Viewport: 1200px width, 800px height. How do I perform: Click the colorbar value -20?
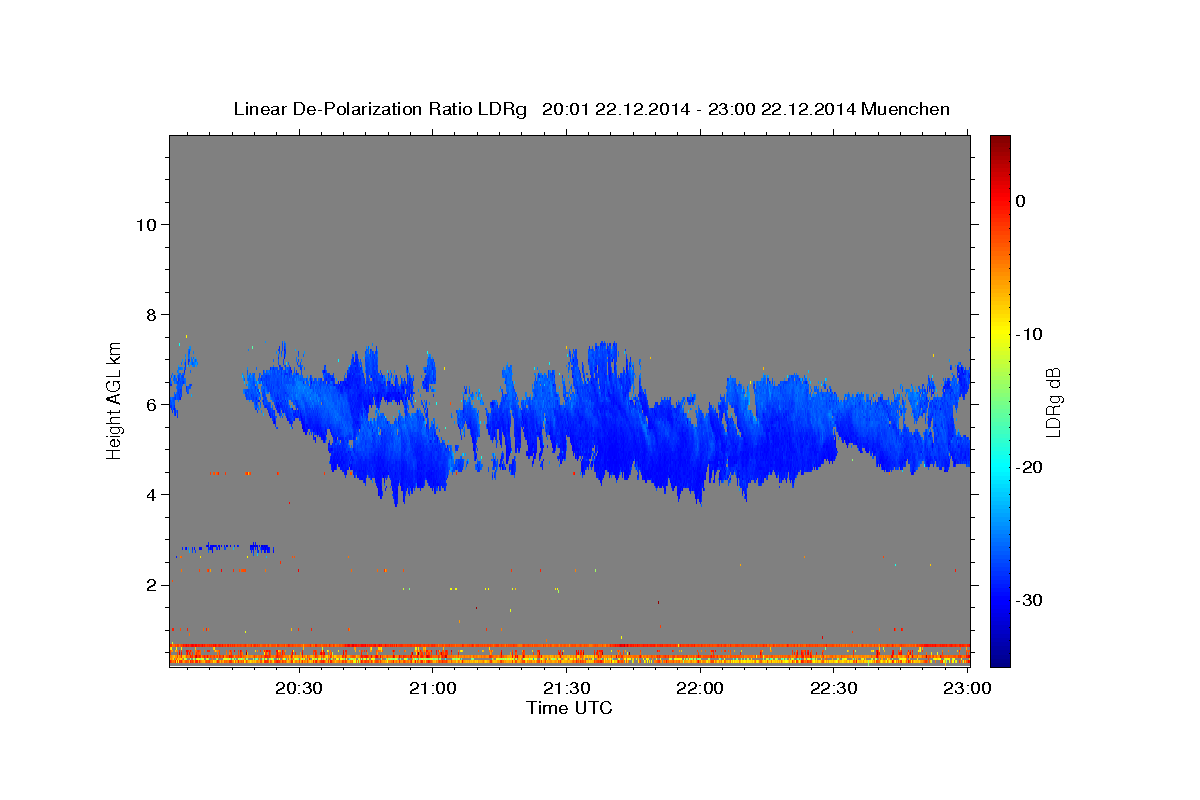1029,467
